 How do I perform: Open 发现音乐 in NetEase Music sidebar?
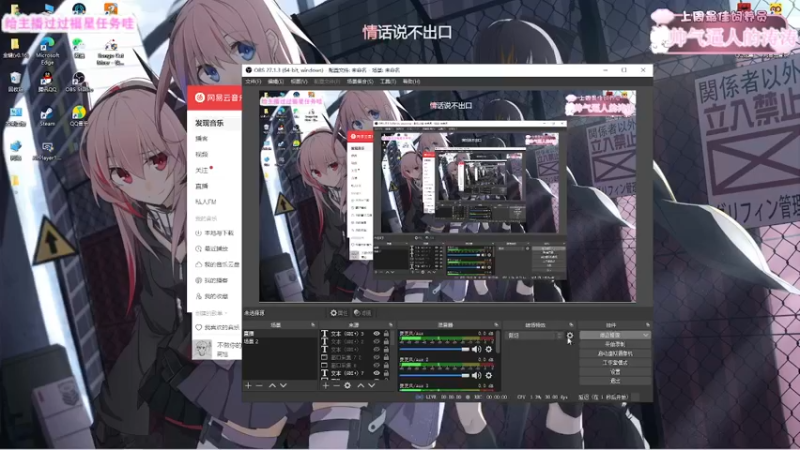tap(209, 123)
